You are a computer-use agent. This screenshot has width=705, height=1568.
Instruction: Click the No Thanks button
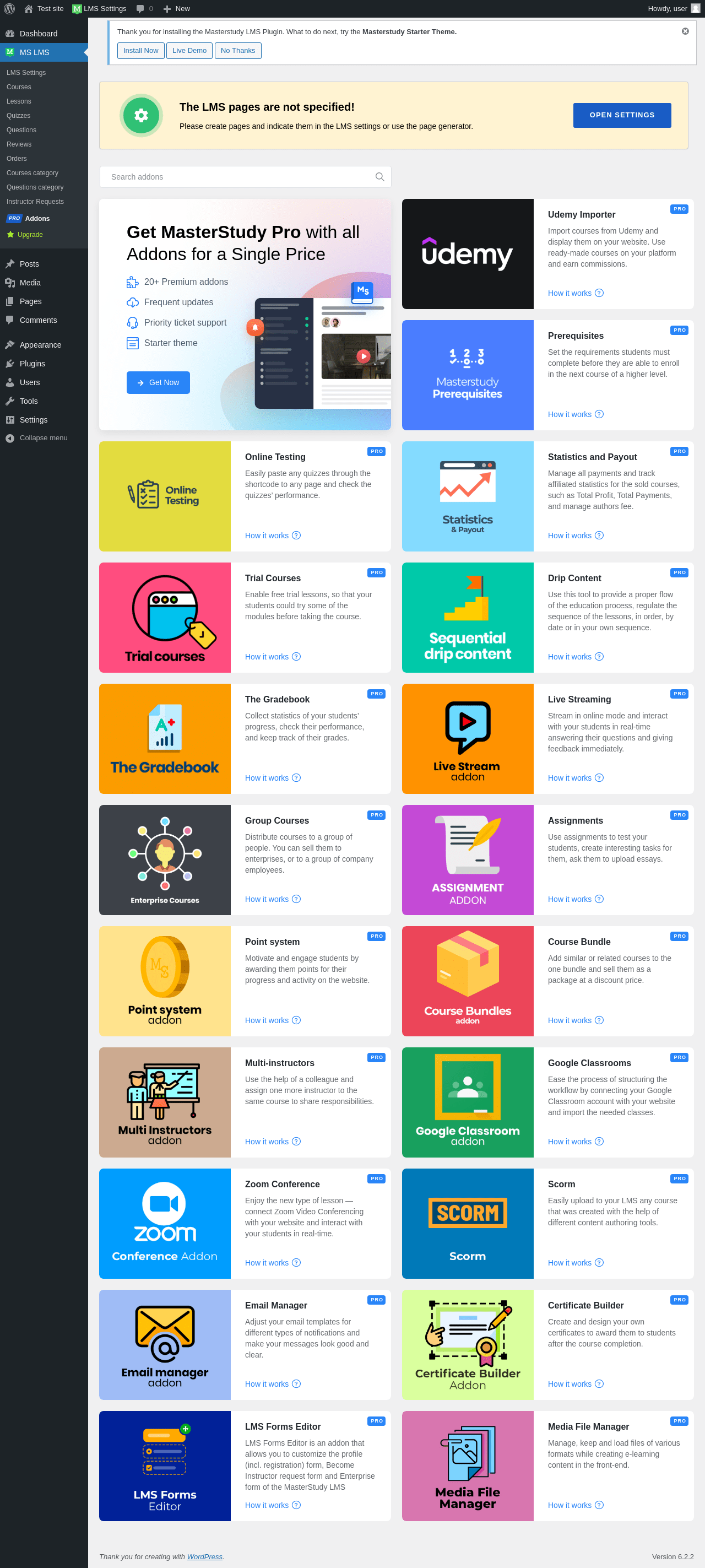(238, 51)
